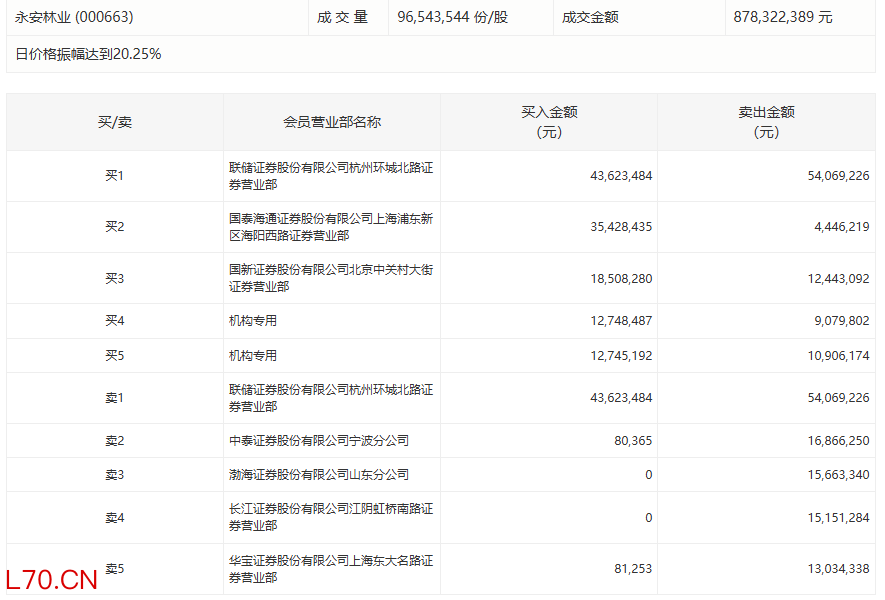Click the 878,322,389 元 turnover value
This screenshot has height=600, width=885.
tap(782, 17)
